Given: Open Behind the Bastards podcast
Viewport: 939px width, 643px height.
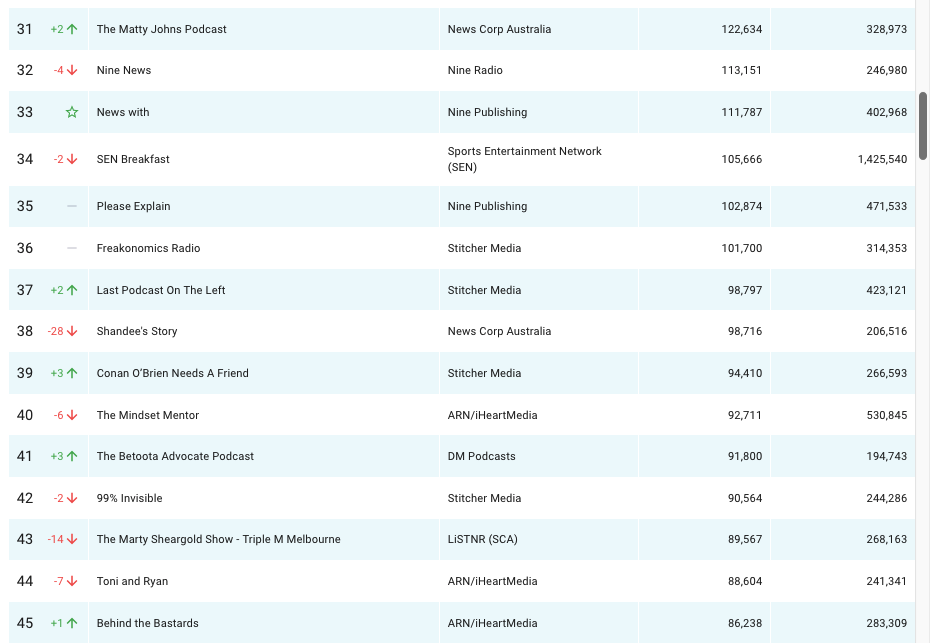Looking at the screenshot, I should [147, 623].
